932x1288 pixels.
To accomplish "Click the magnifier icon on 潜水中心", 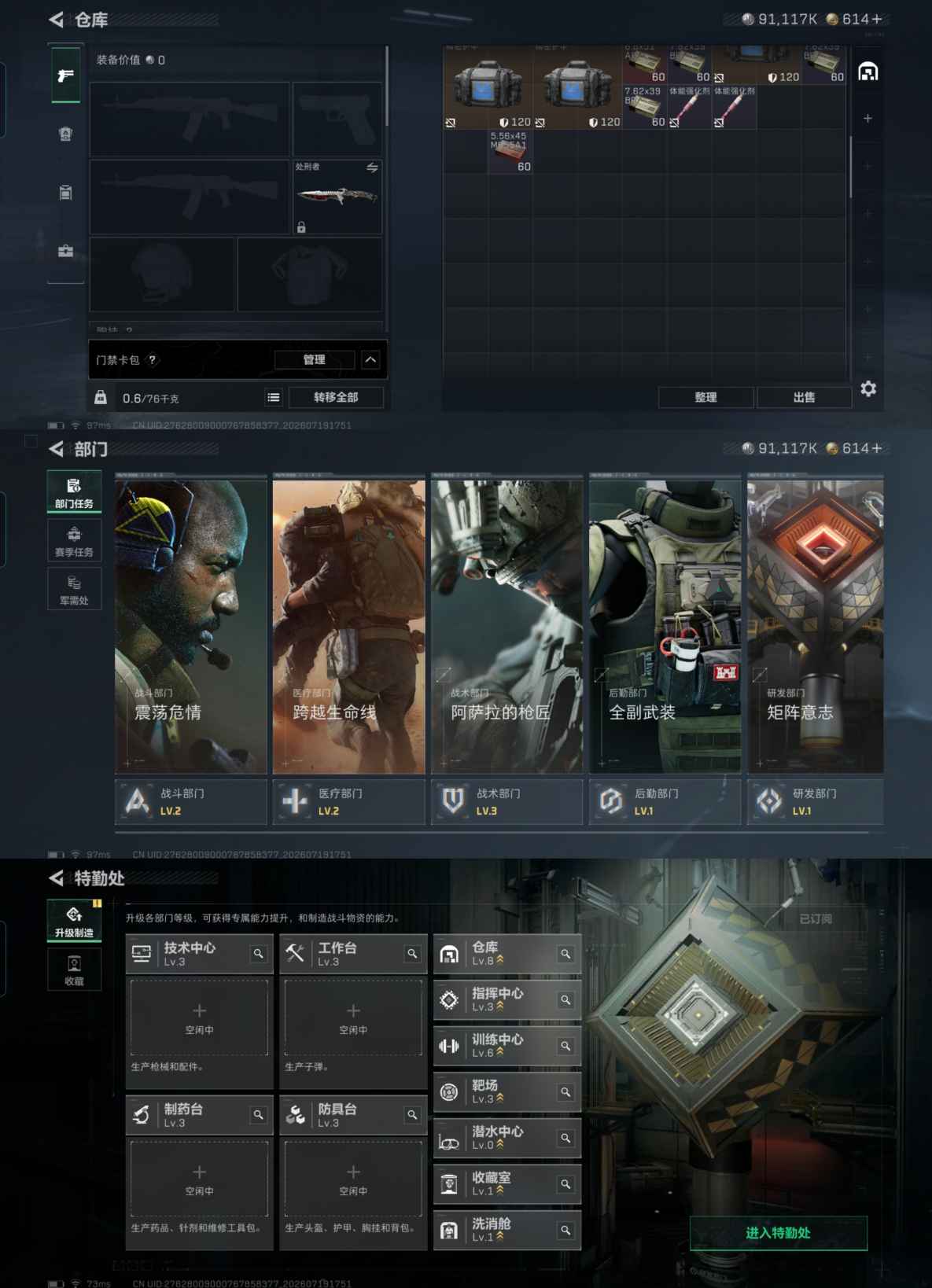I will coord(565,1138).
